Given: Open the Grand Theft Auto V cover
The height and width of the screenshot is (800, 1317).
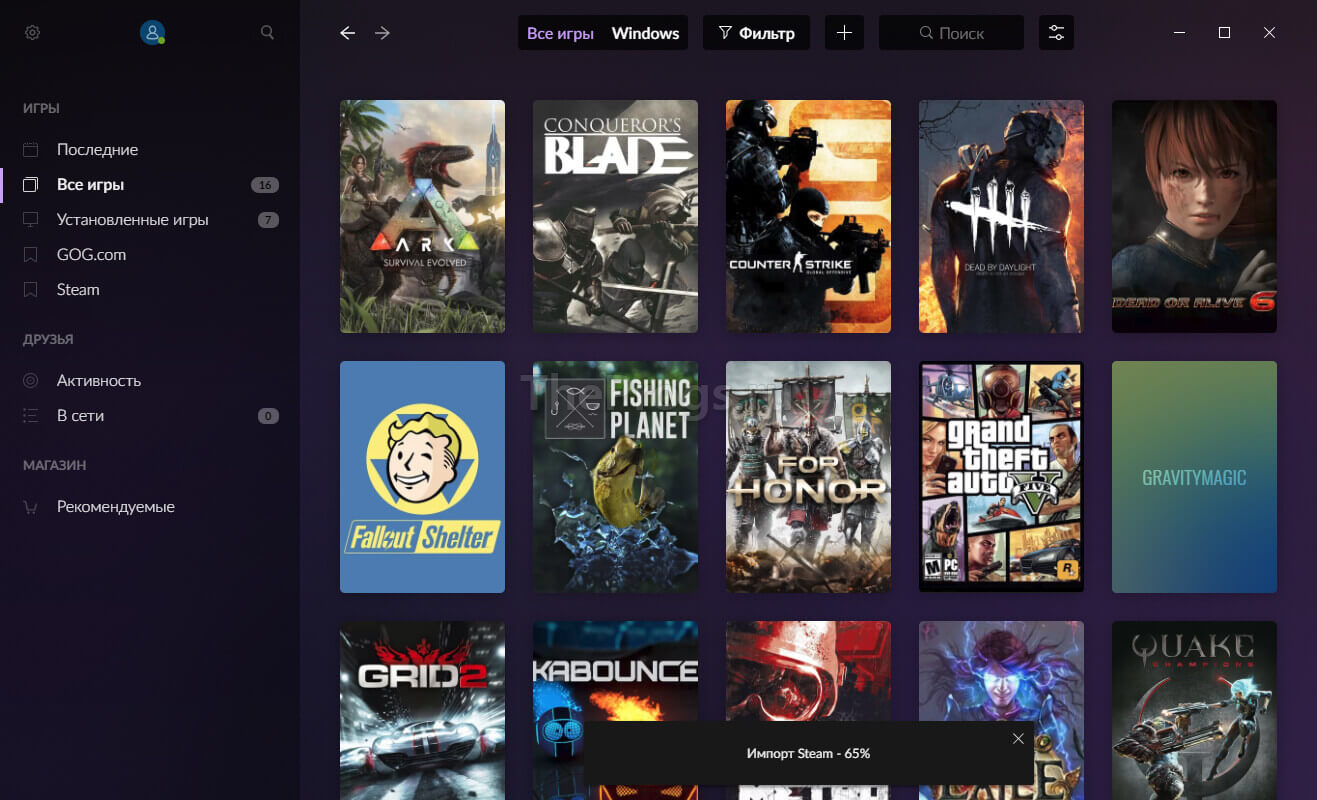Looking at the screenshot, I should tap(1001, 477).
